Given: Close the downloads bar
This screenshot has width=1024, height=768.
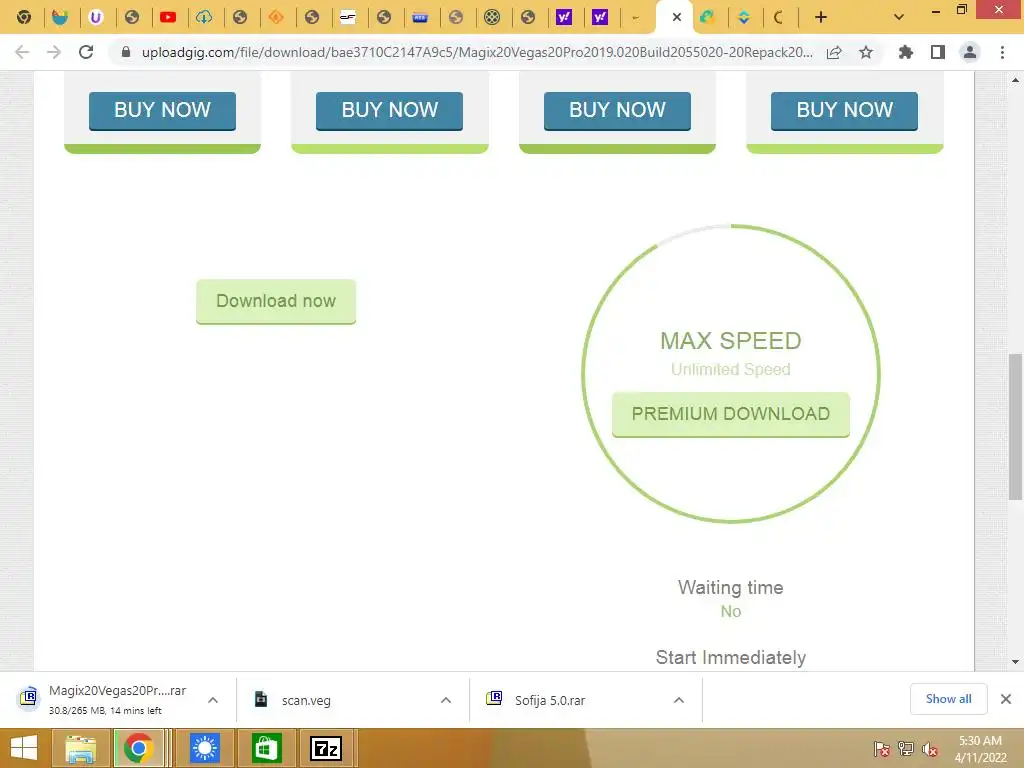Looking at the screenshot, I should click(x=1006, y=699).
